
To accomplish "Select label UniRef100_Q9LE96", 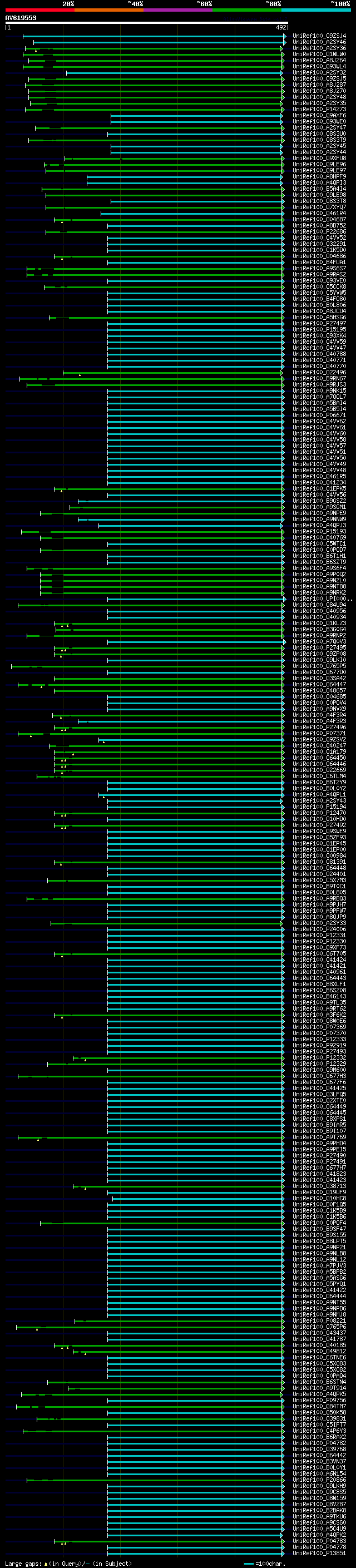I will 319,164.
